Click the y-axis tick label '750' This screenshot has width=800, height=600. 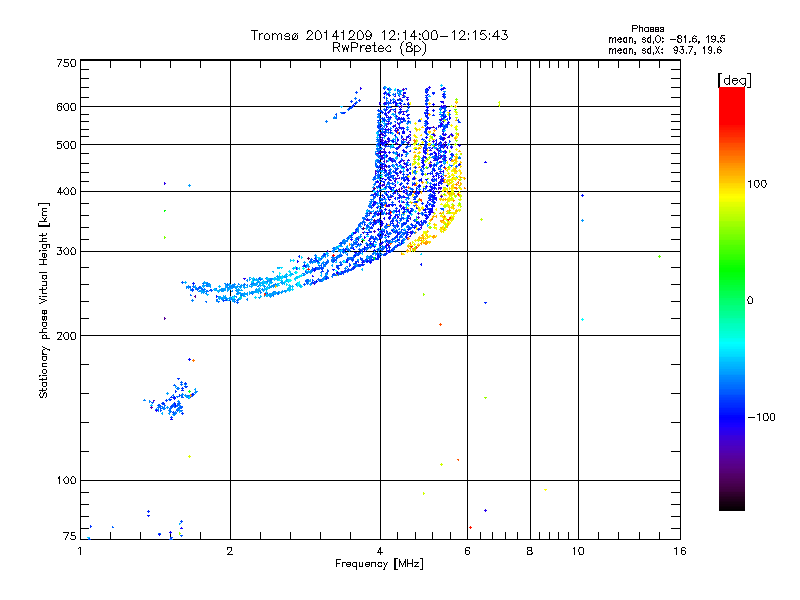[66, 63]
